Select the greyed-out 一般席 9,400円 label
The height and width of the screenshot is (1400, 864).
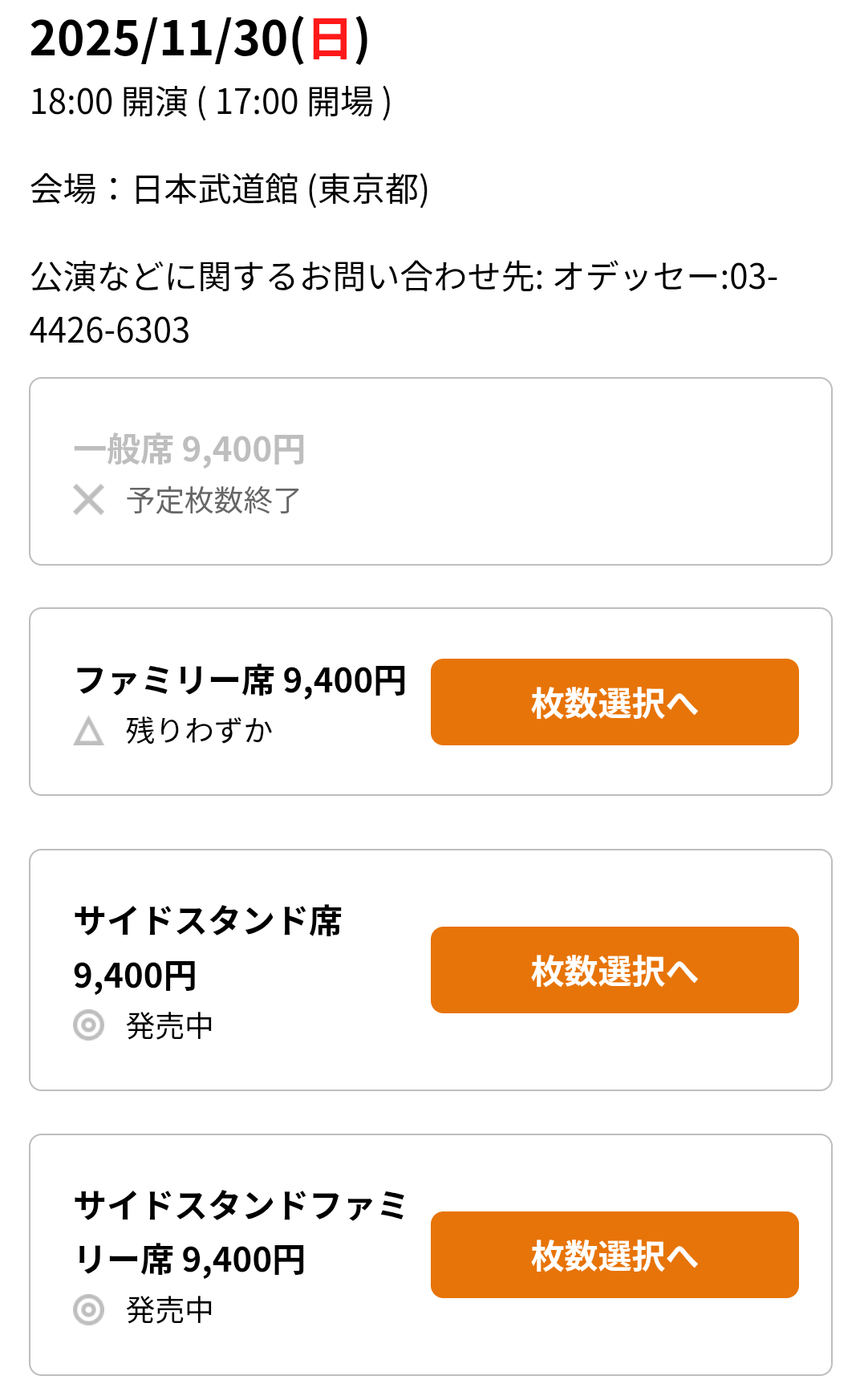[x=189, y=449]
